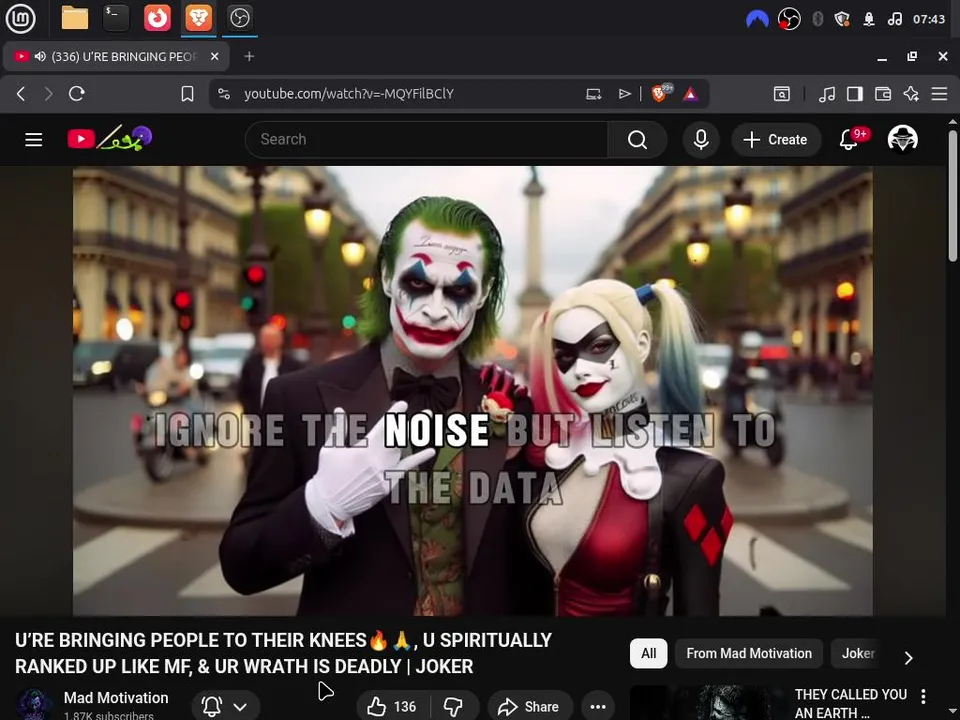Open a new browser tab

coord(249,56)
